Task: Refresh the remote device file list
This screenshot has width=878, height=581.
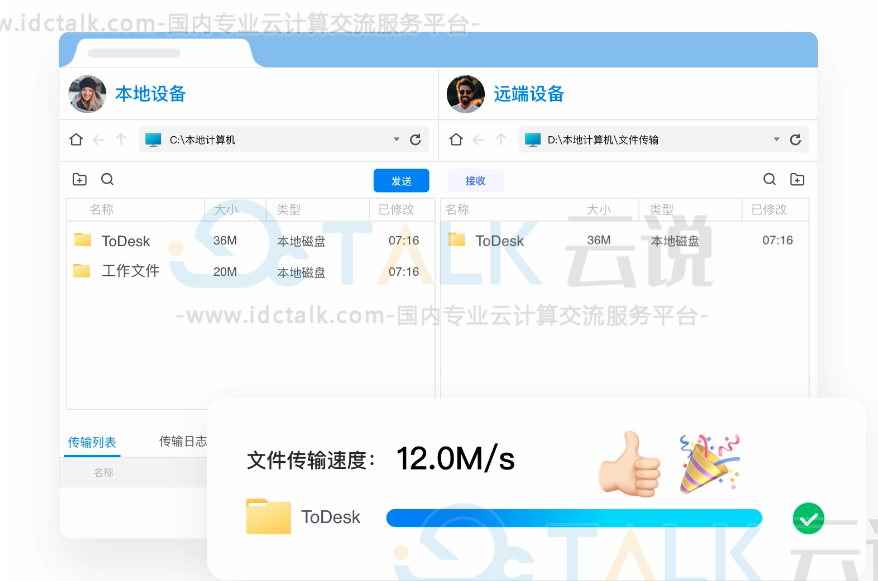Action: click(795, 139)
